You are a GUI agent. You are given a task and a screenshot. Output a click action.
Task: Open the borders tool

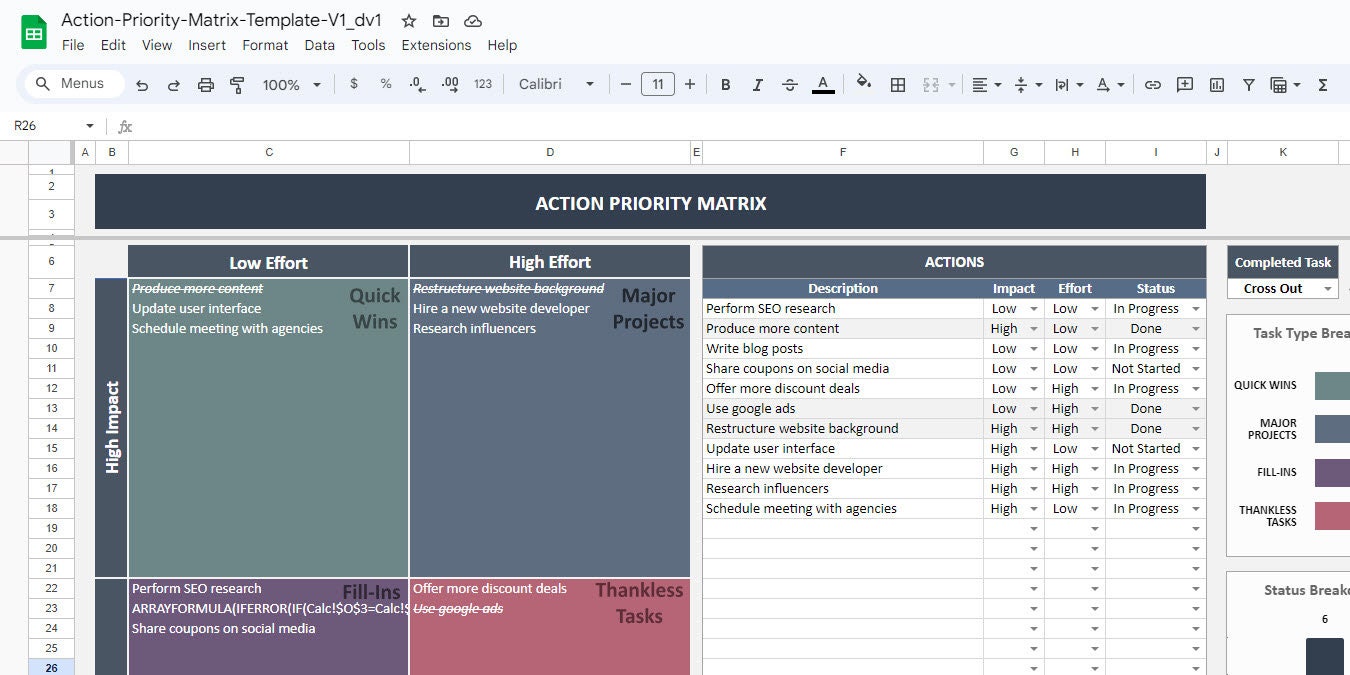(x=897, y=84)
